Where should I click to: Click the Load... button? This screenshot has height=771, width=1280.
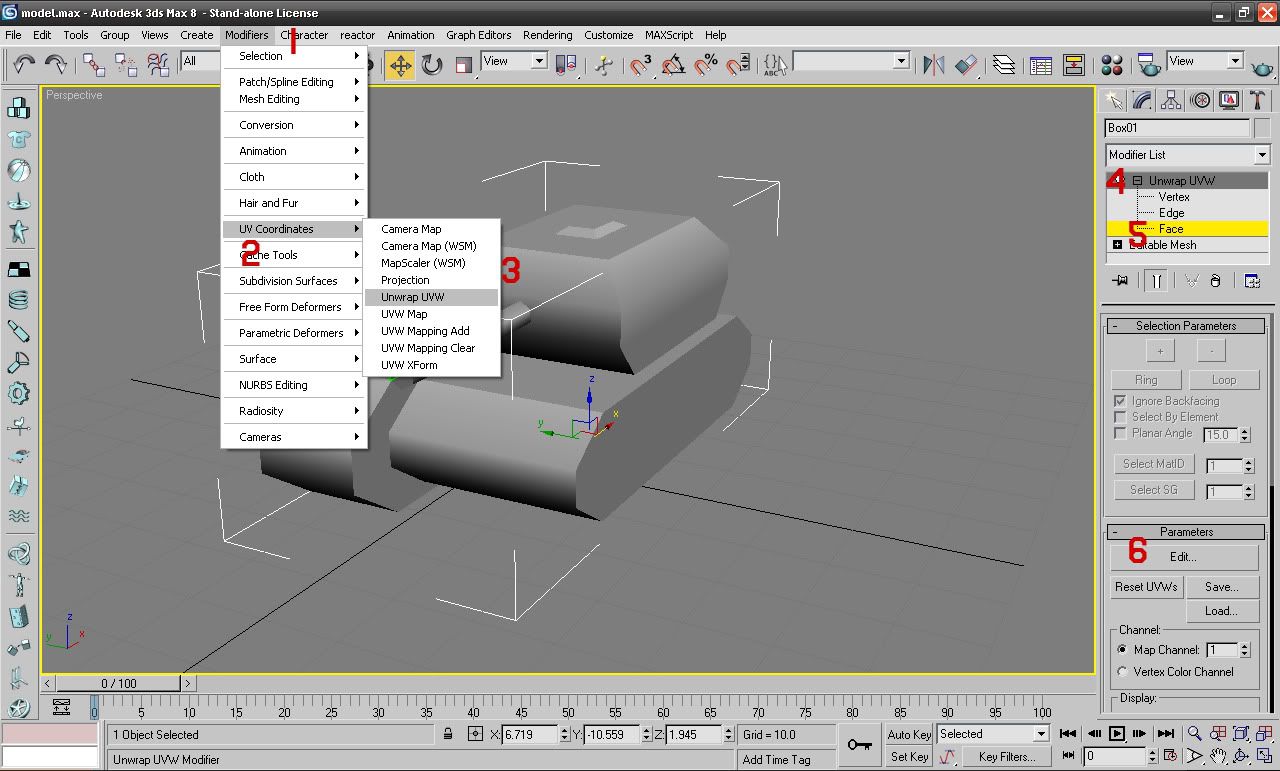coord(1222,611)
